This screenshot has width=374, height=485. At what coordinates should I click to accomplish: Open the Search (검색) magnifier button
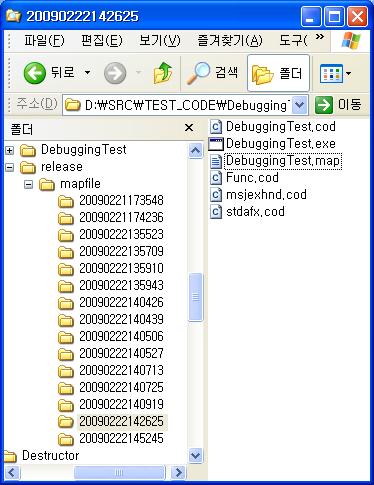[x=212, y=73]
